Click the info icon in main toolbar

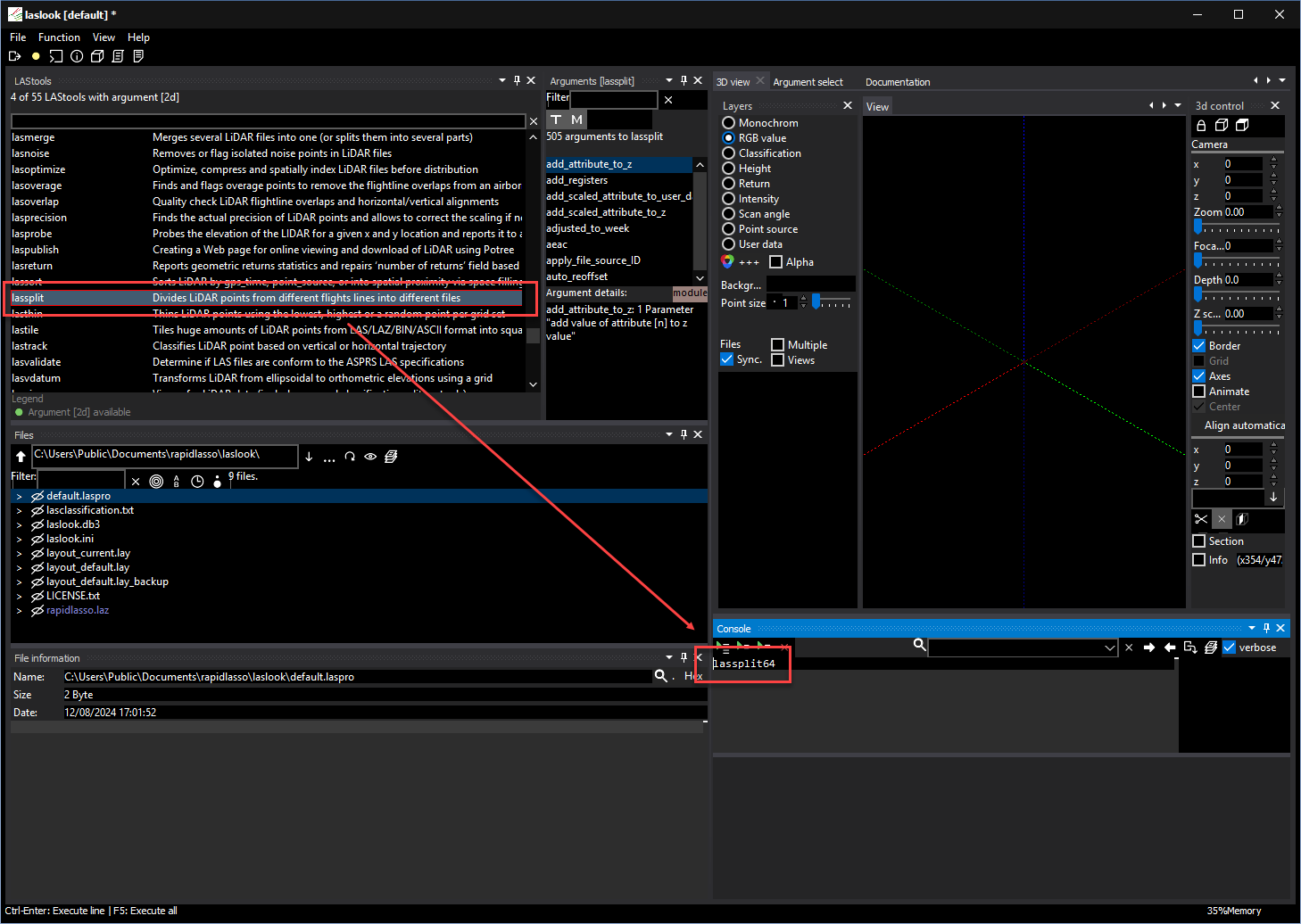(77, 56)
